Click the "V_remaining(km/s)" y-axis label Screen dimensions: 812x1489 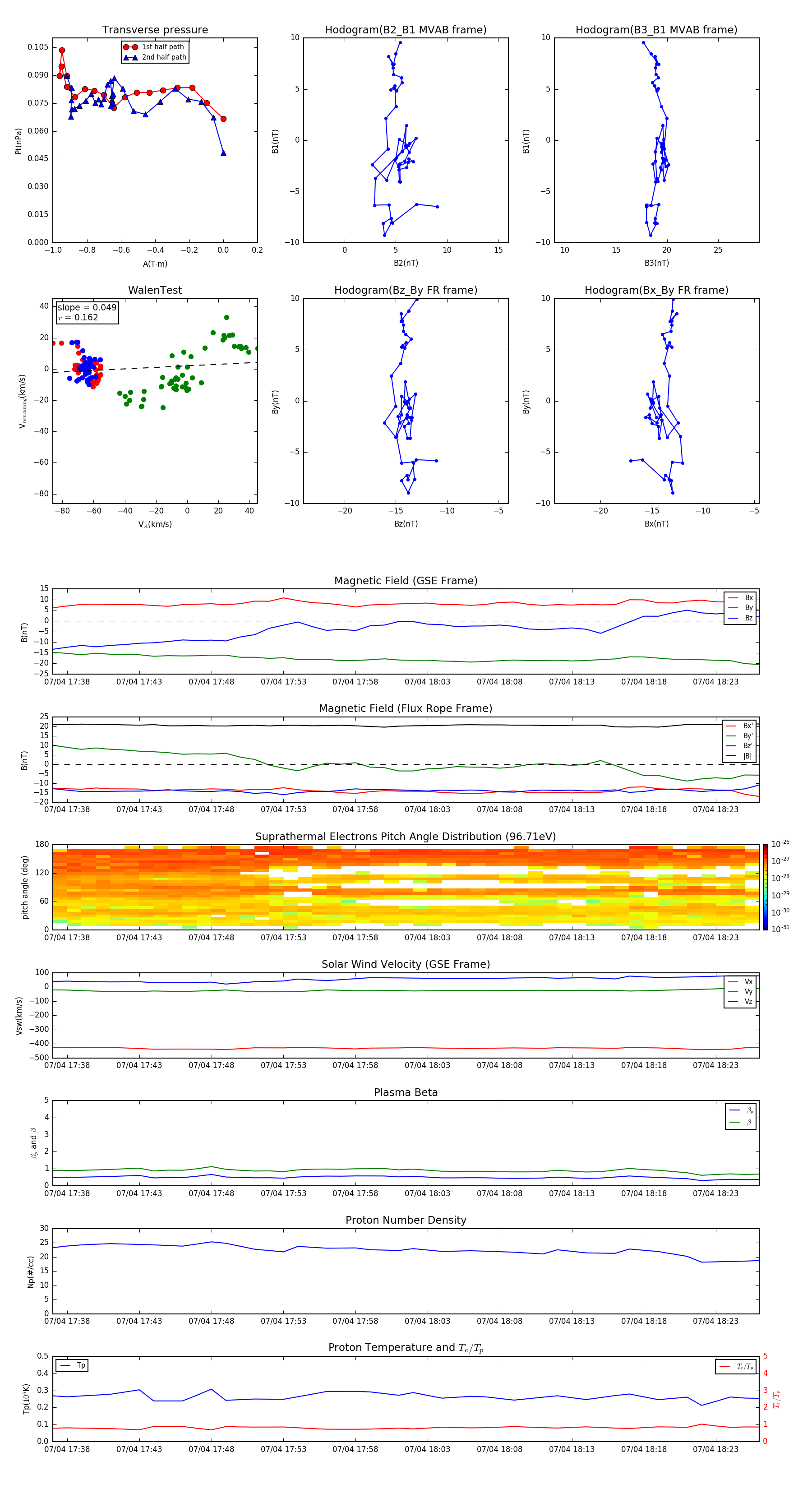click(22, 401)
